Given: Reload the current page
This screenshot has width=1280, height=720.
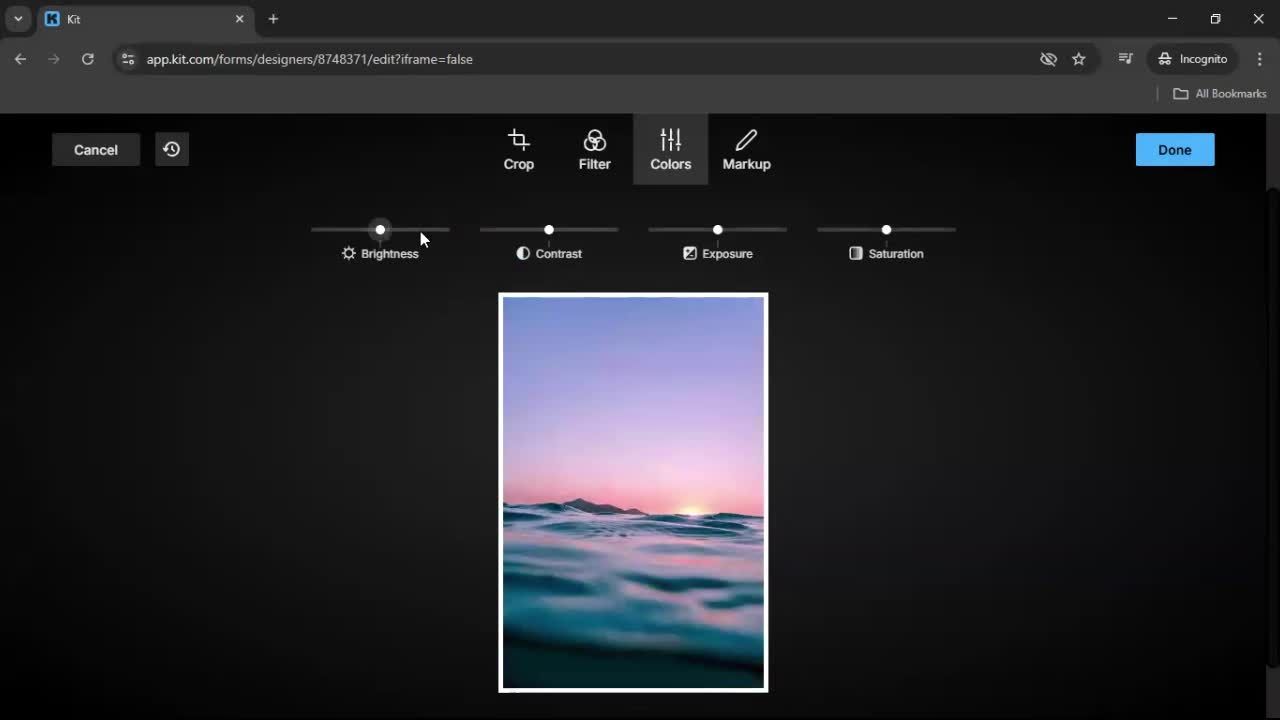Looking at the screenshot, I should (x=88, y=59).
